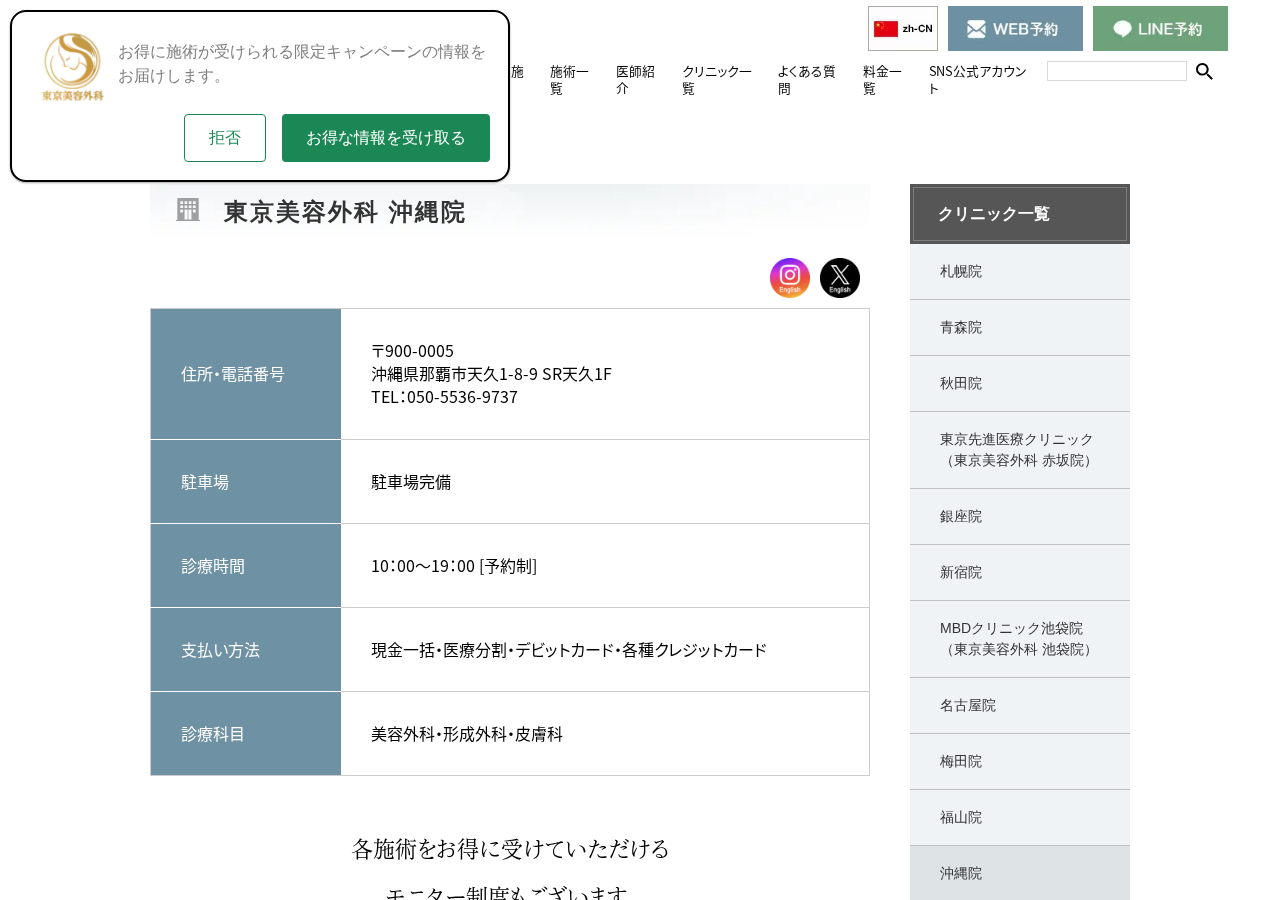This screenshot has width=1280, height=900.
Task: Accept with お得な情報を受け取る button
Action: click(x=386, y=138)
